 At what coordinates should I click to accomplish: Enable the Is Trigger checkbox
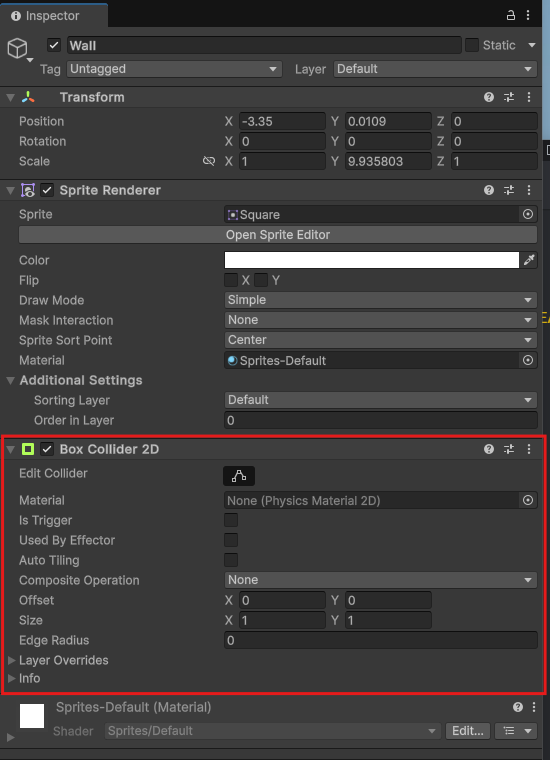(x=231, y=520)
